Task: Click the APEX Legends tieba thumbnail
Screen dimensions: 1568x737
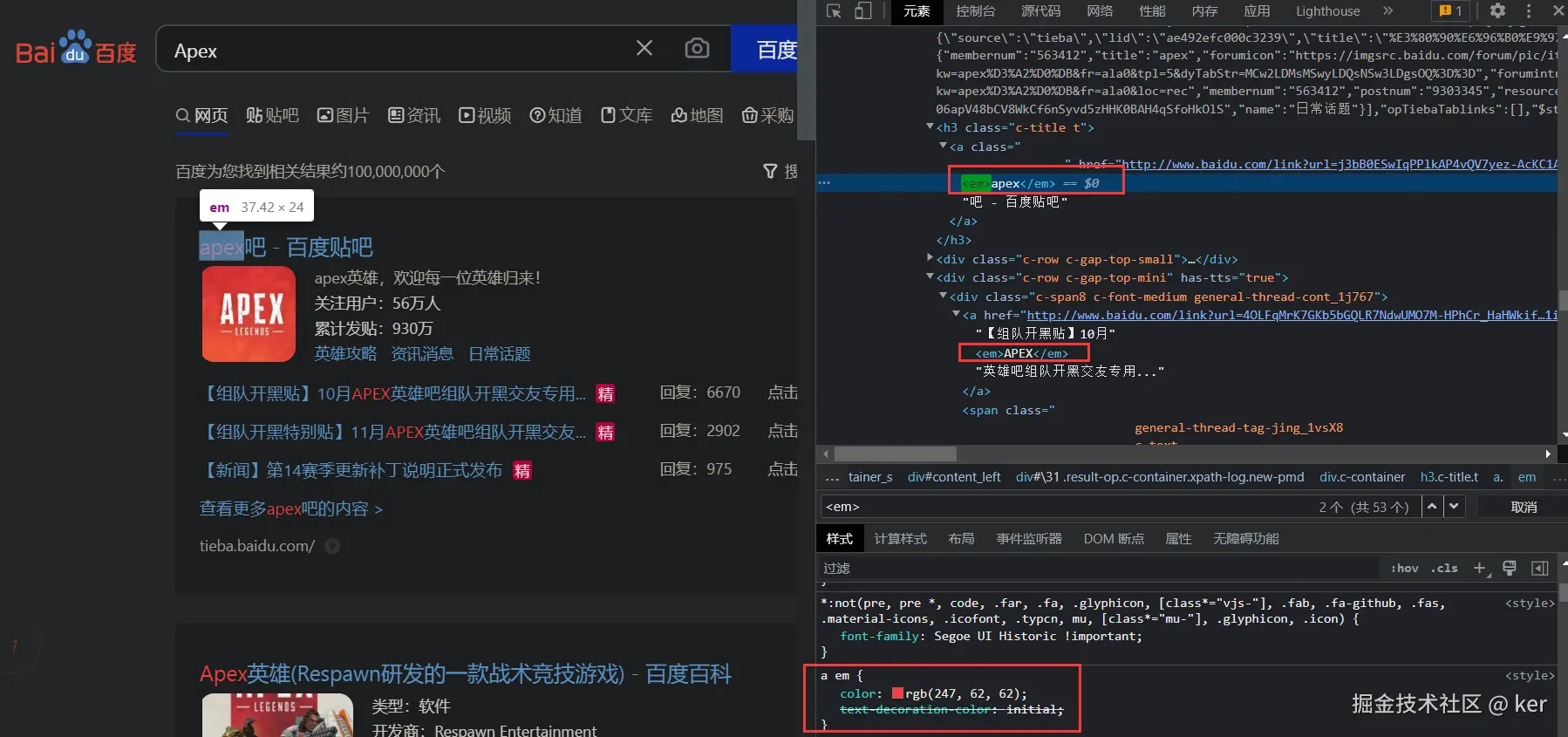Action: tap(249, 314)
